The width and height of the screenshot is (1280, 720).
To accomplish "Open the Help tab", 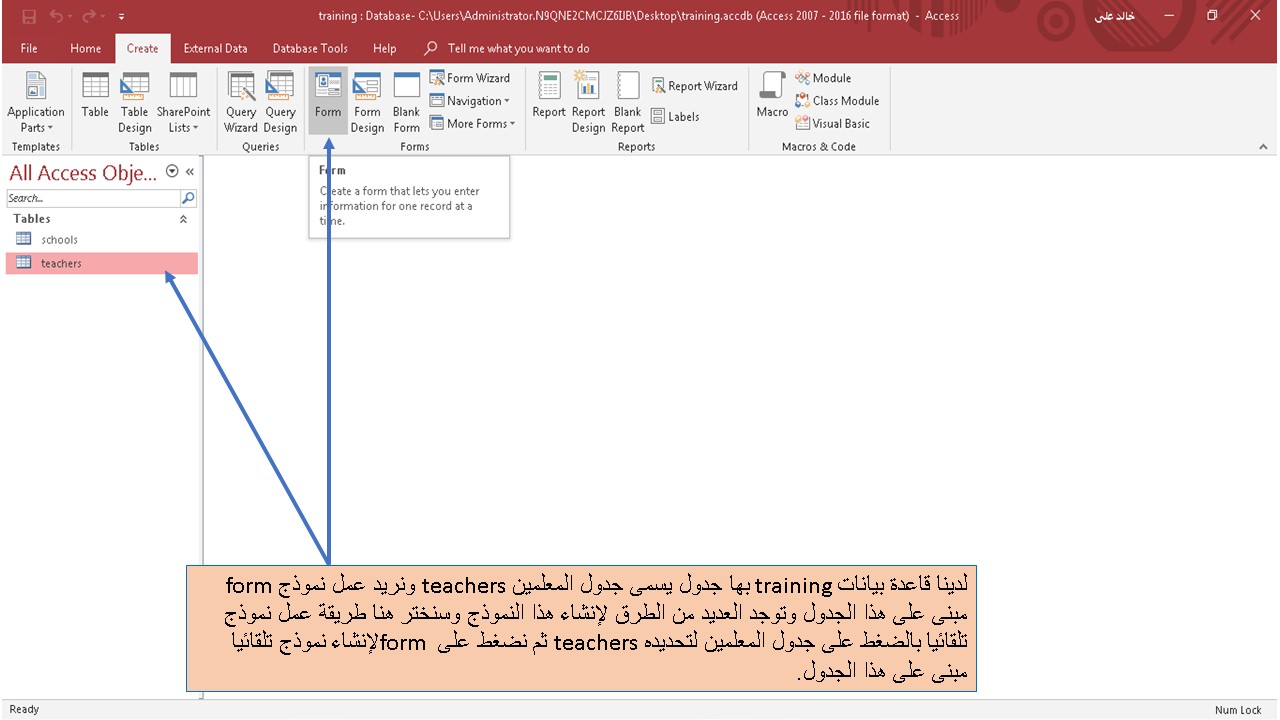I will pos(385,48).
